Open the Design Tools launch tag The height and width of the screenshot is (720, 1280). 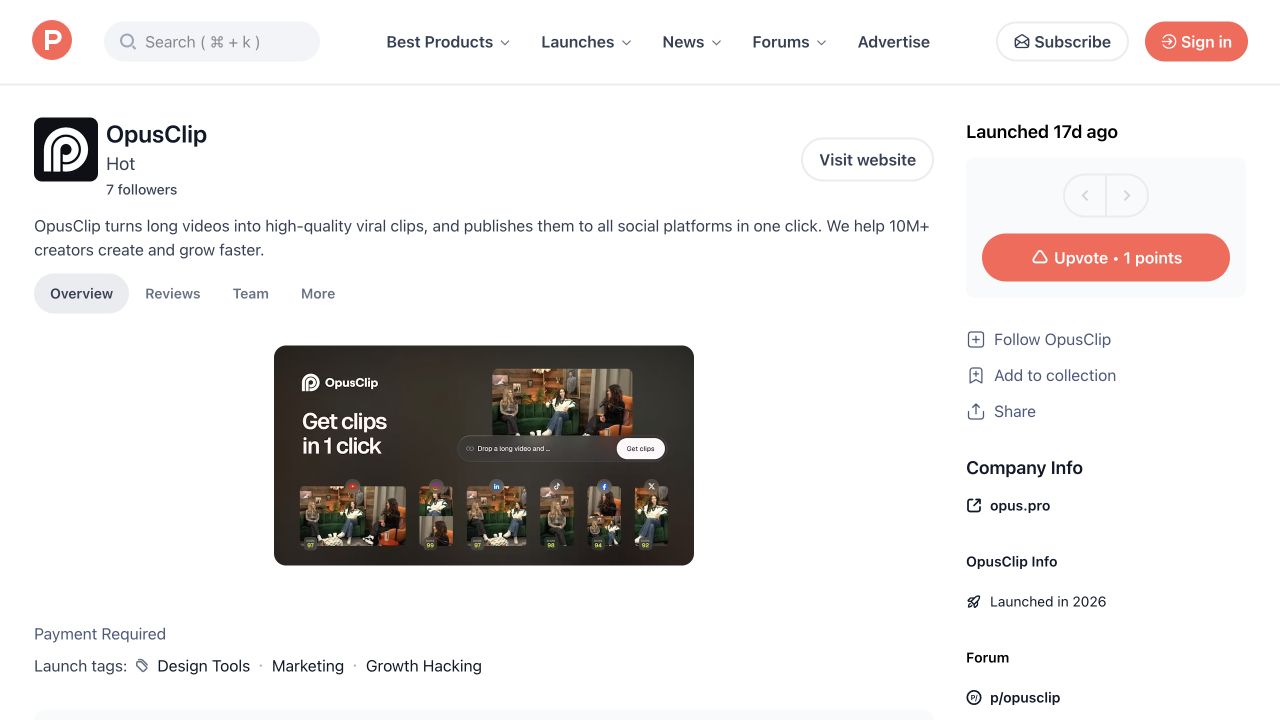point(204,666)
